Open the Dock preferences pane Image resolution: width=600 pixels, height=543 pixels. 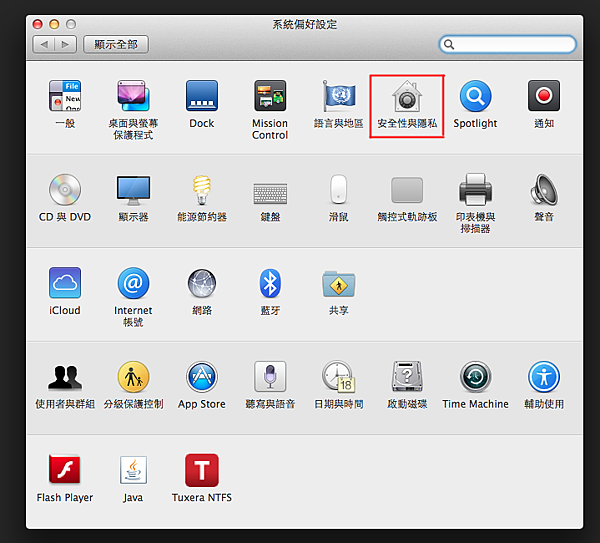pos(202,96)
